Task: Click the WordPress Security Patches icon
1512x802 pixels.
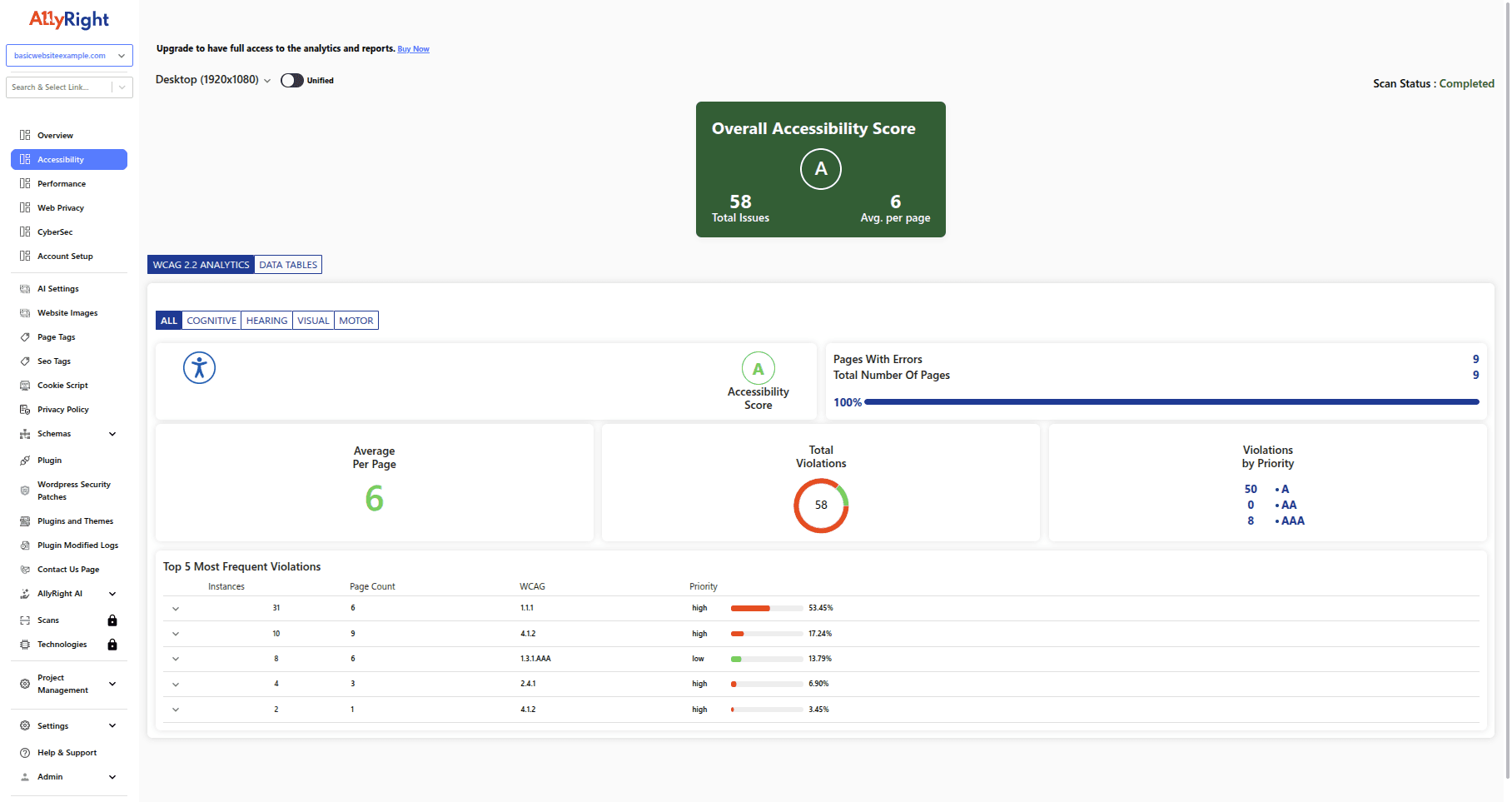Action: click(25, 491)
